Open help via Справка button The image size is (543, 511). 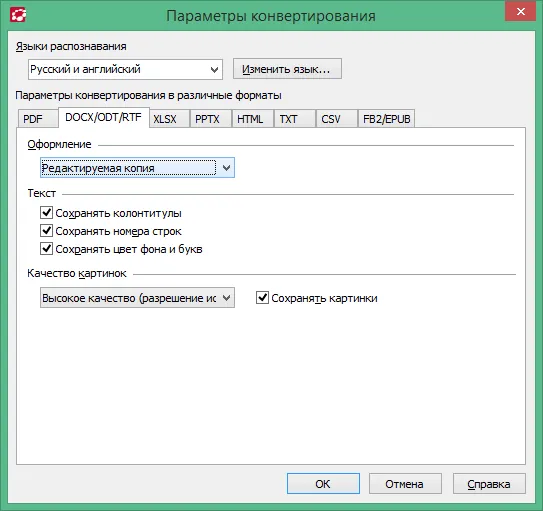point(489,484)
